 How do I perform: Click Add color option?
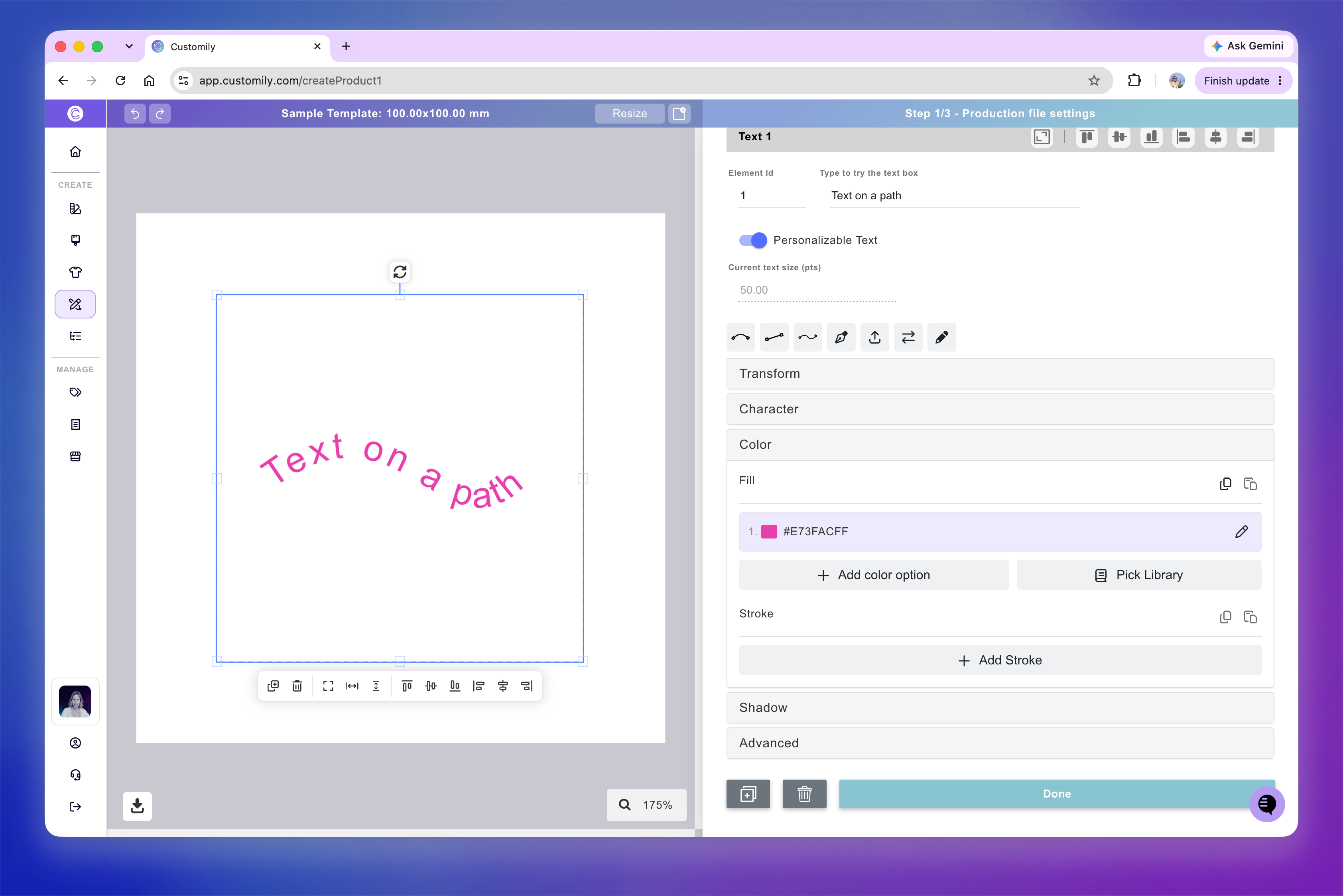[874, 575]
